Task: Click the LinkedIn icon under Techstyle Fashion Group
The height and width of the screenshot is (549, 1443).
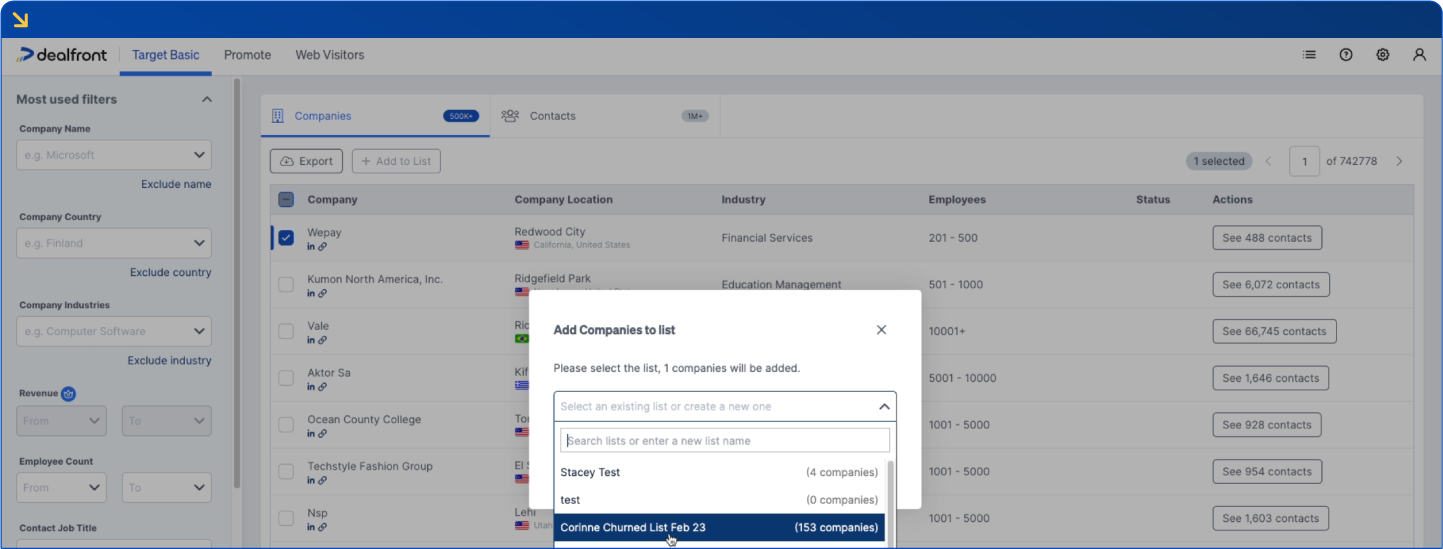Action: pyautogui.click(x=311, y=480)
